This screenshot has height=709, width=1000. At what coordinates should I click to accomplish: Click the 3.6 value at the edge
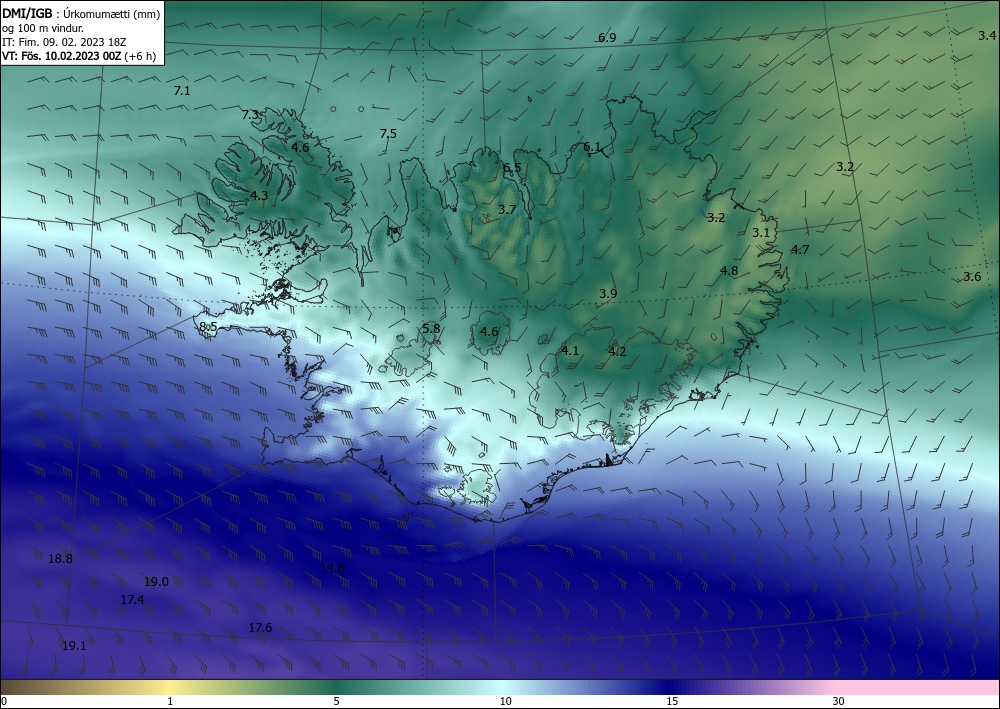[972, 277]
